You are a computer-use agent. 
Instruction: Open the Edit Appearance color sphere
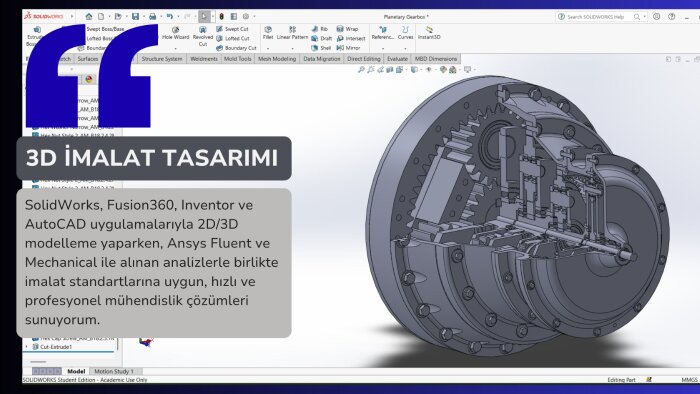pos(443,70)
